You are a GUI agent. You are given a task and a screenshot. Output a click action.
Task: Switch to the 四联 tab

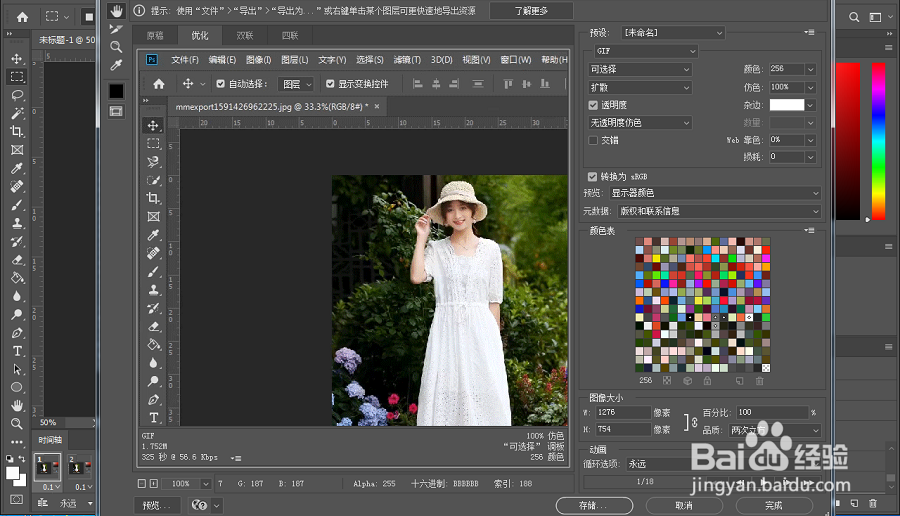(290, 36)
